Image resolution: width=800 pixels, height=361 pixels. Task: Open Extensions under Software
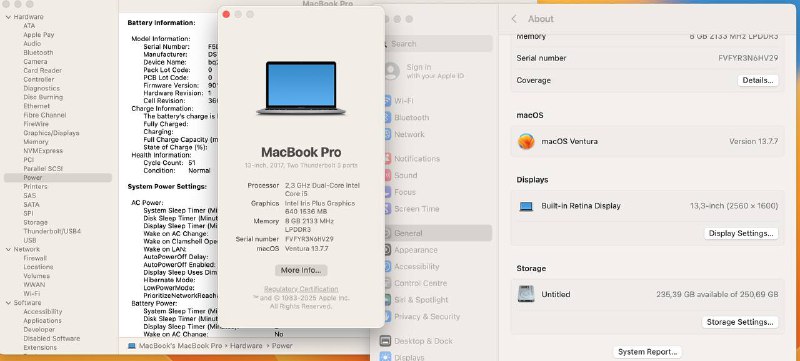40,348
